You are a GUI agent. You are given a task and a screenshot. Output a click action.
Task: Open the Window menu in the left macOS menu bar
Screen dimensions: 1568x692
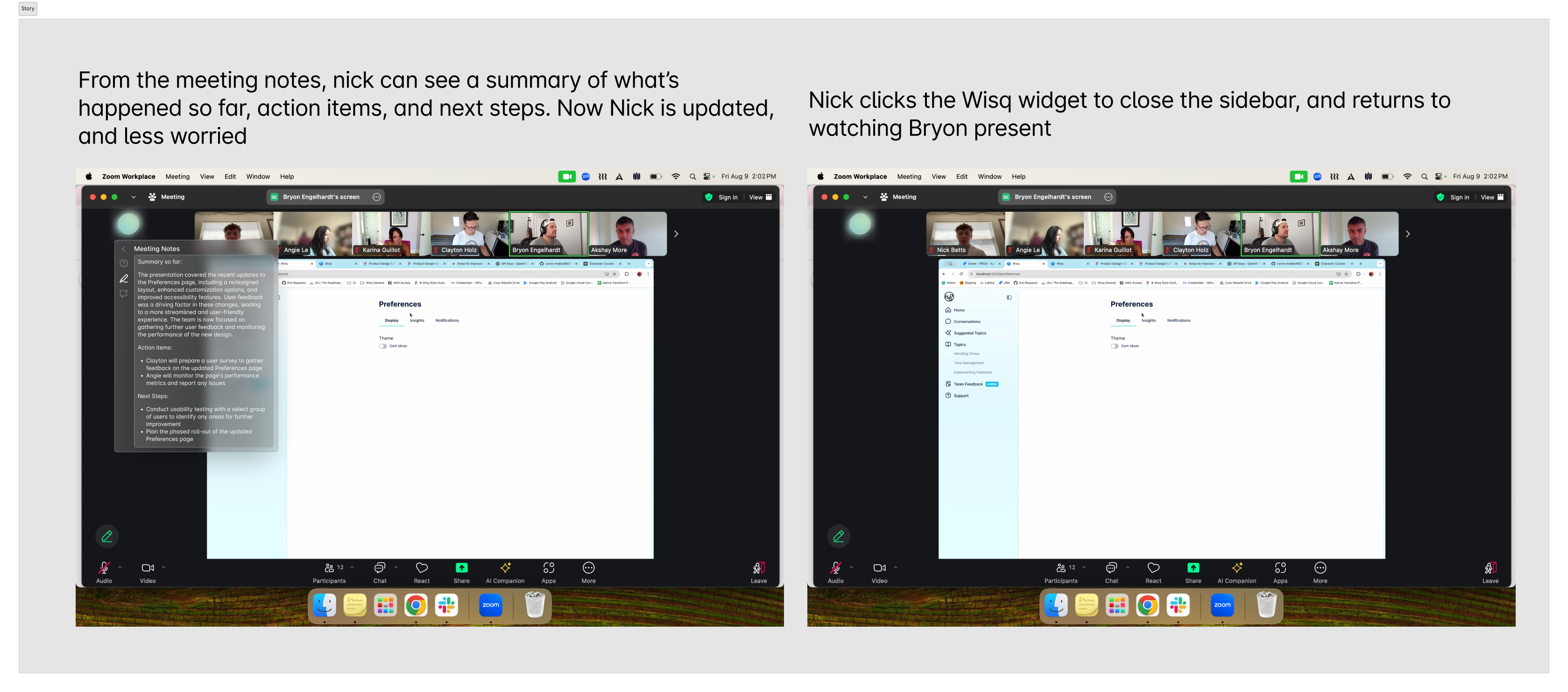(257, 177)
